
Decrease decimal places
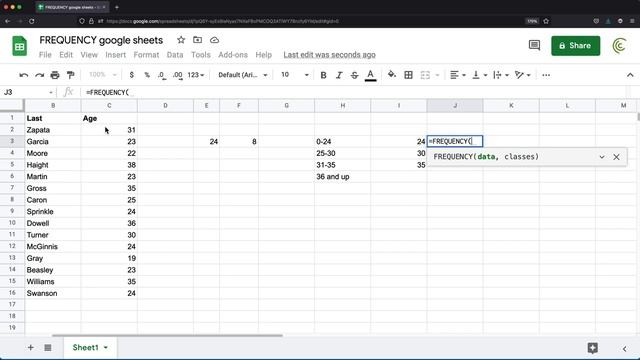pos(162,75)
